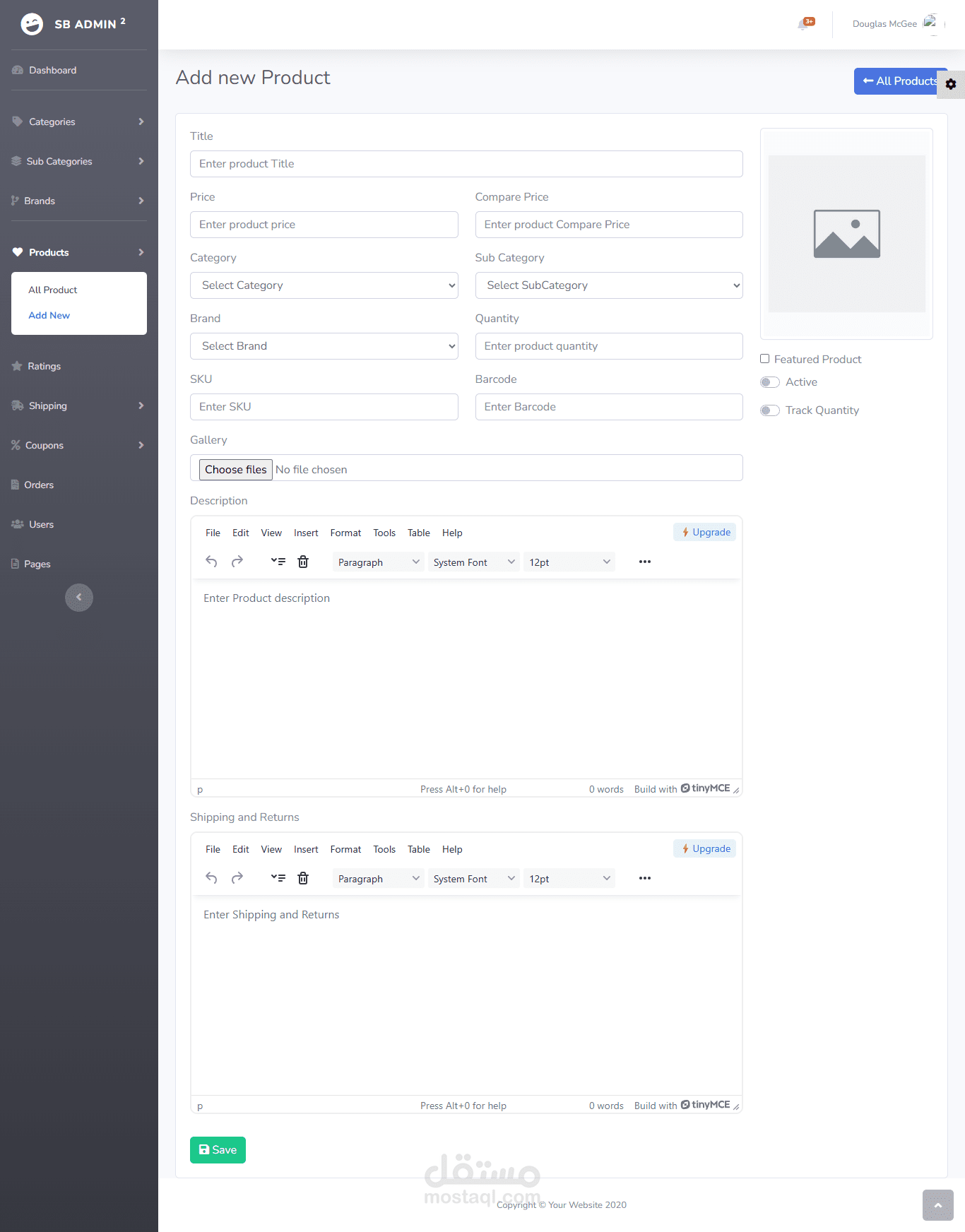The height and width of the screenshot is (1232, 965).
Task: Expand the Brands sidebar menu
Action: 79,201
